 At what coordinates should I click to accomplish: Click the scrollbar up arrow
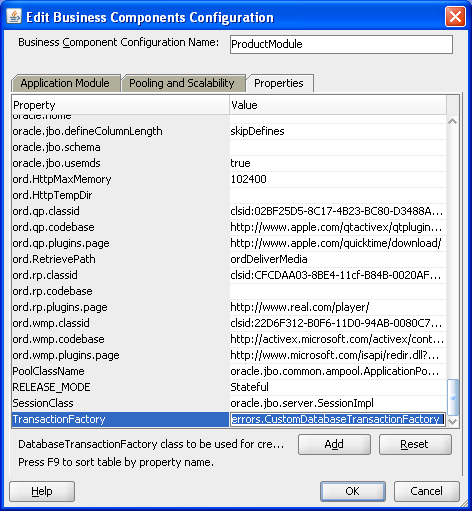[453, 121]
